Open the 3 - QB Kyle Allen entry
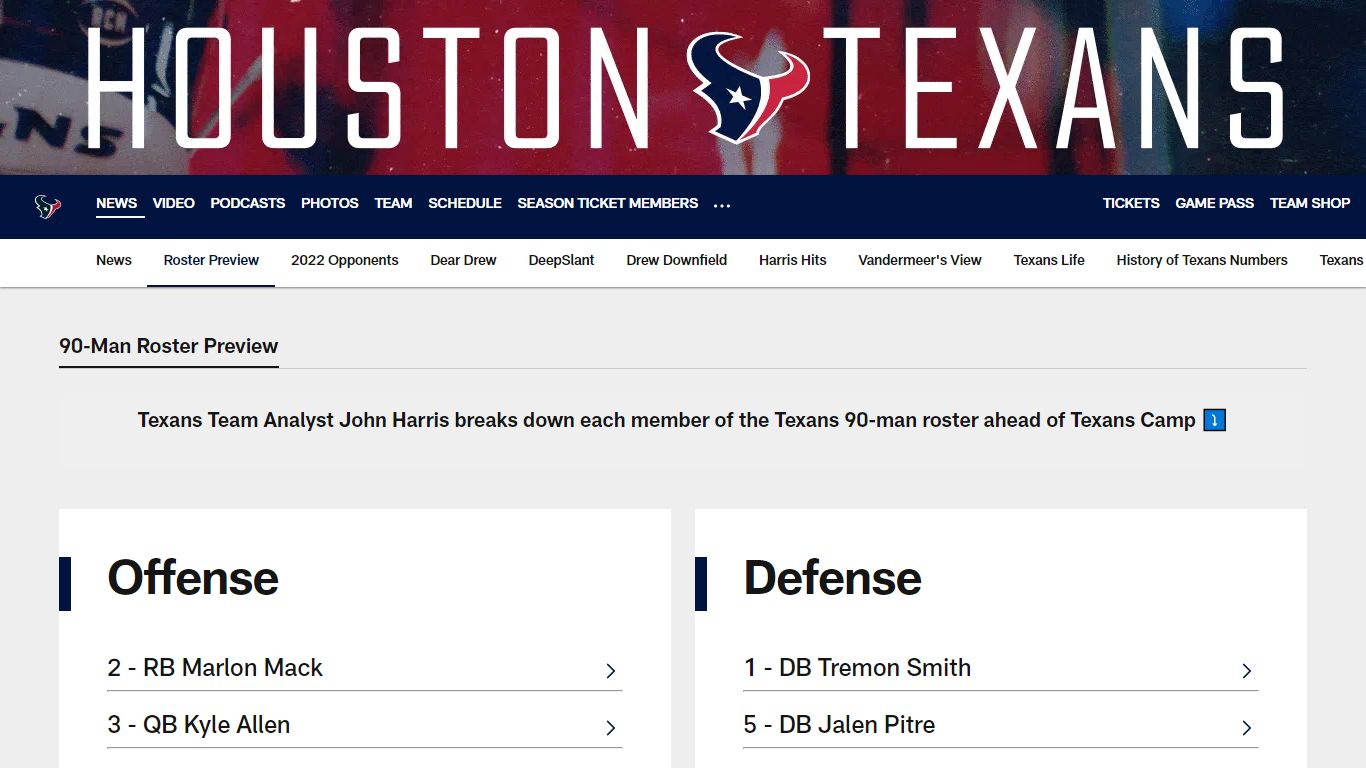 365,725
